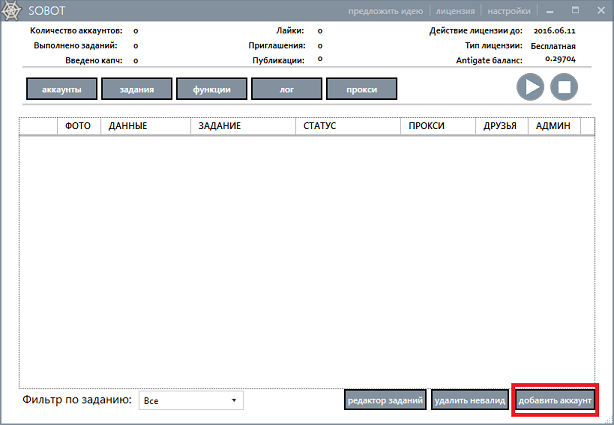Show the лог tab
This screenshot has width=614, height=425.
point(286,89)
